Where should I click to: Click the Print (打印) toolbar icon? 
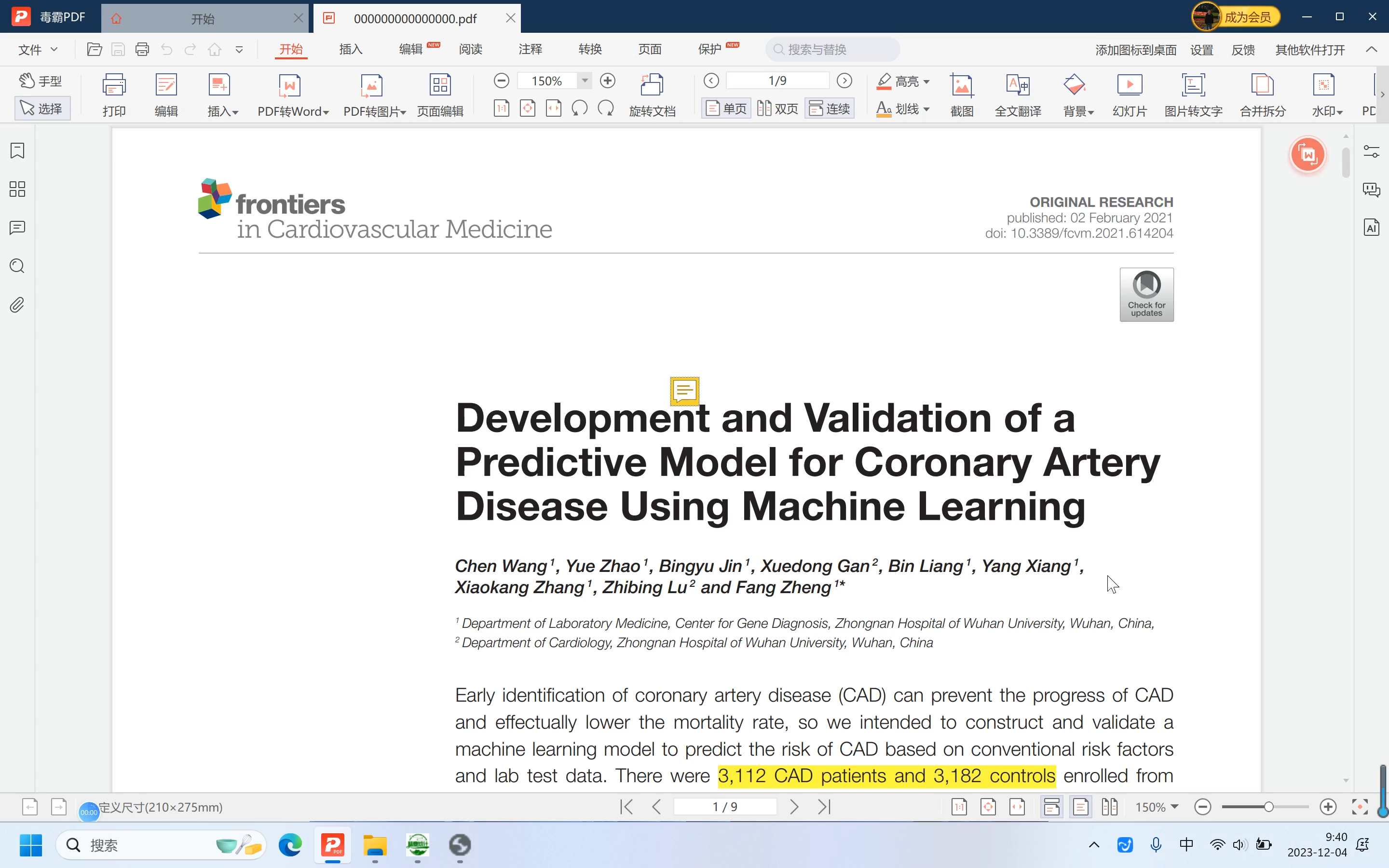[114, 95]
